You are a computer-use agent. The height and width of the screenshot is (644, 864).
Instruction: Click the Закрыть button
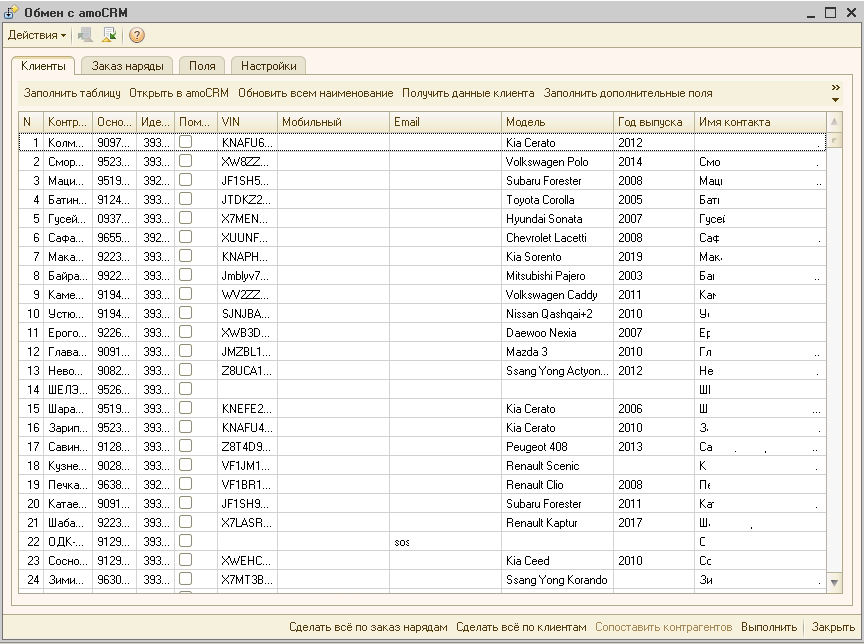point(833,627)
